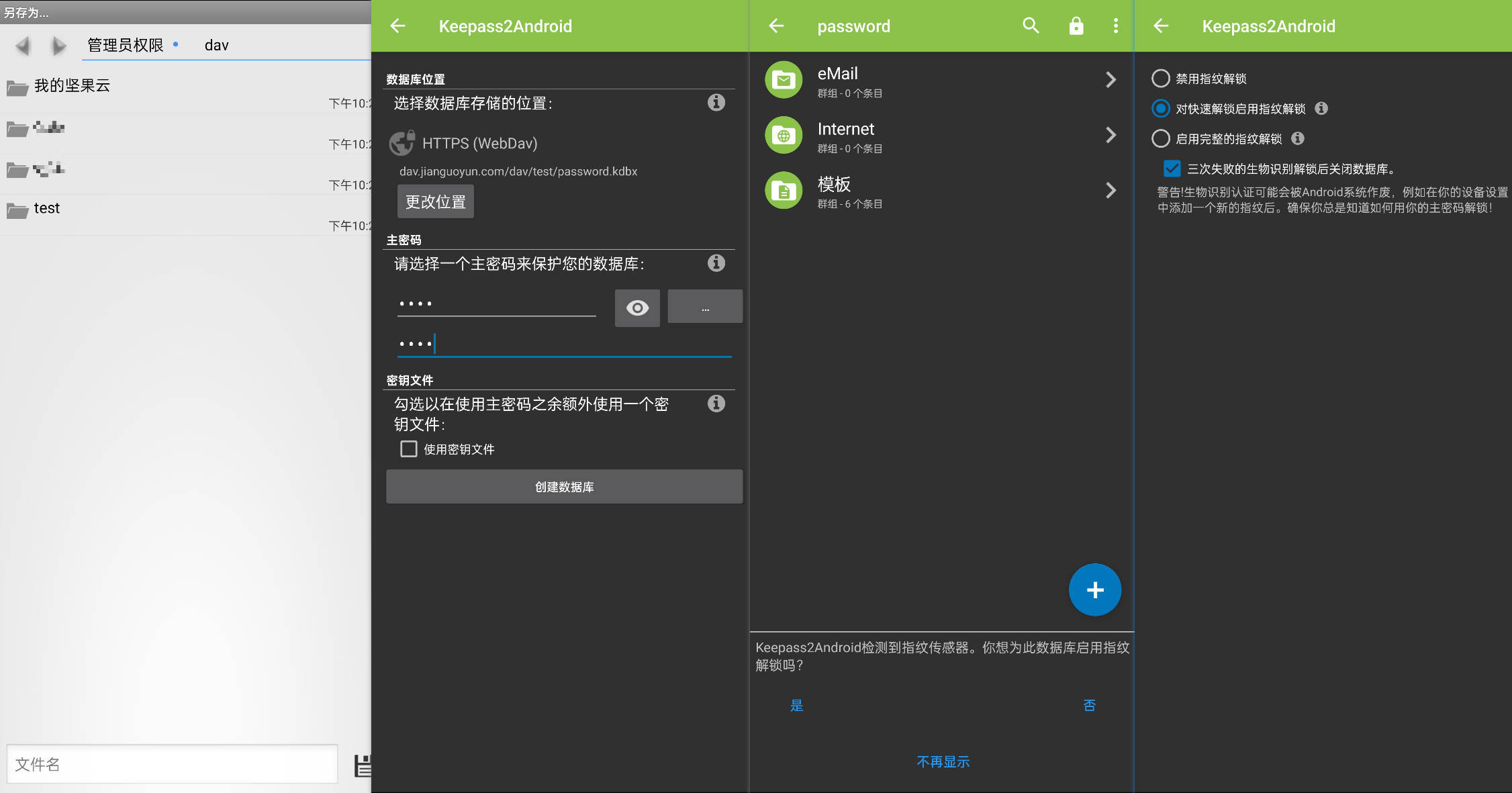Select 启用完整的指纹解锁 radio option
This screenshot has width=1512, height=793.
click(1161, 139)
